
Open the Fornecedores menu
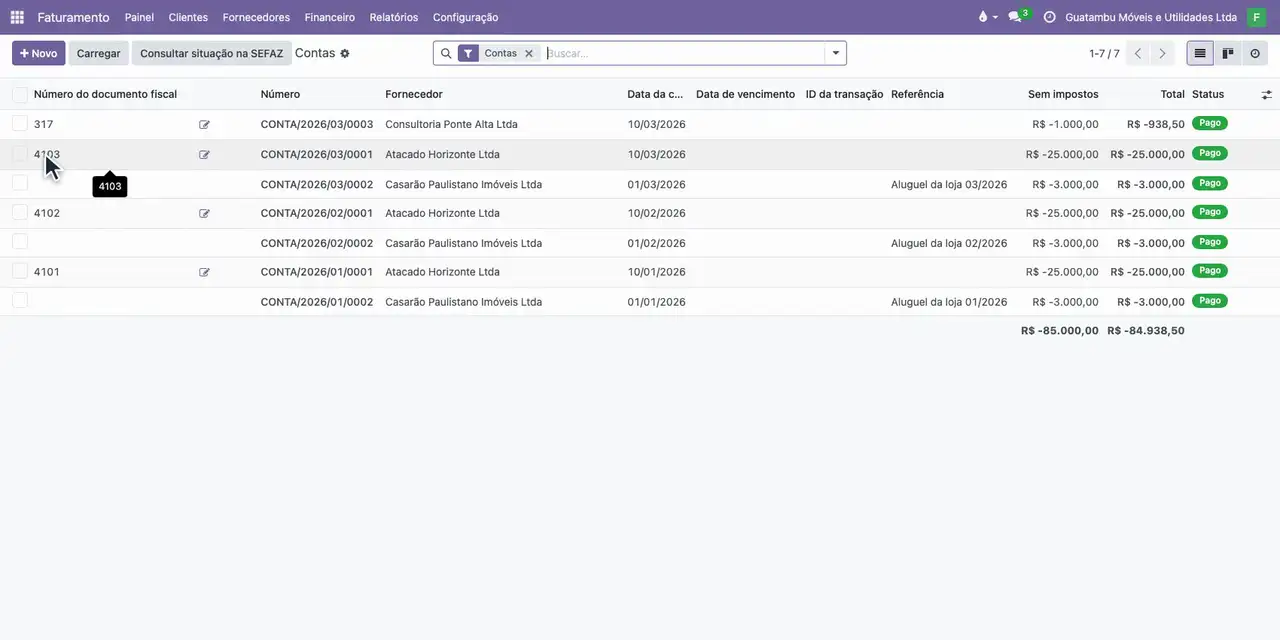click(256, 17)
